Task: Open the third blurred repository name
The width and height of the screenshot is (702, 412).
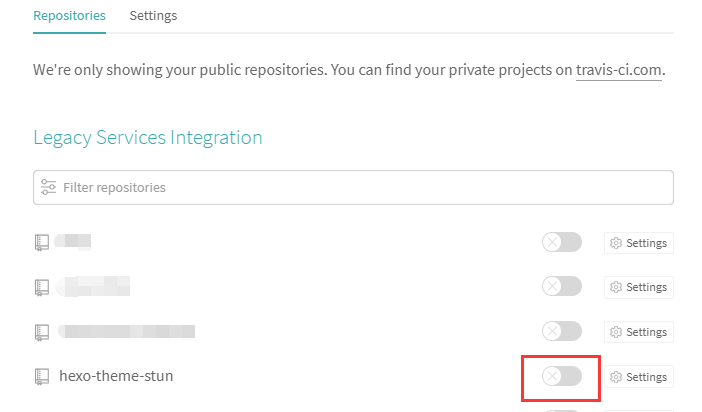Action: tap(127, 331)
